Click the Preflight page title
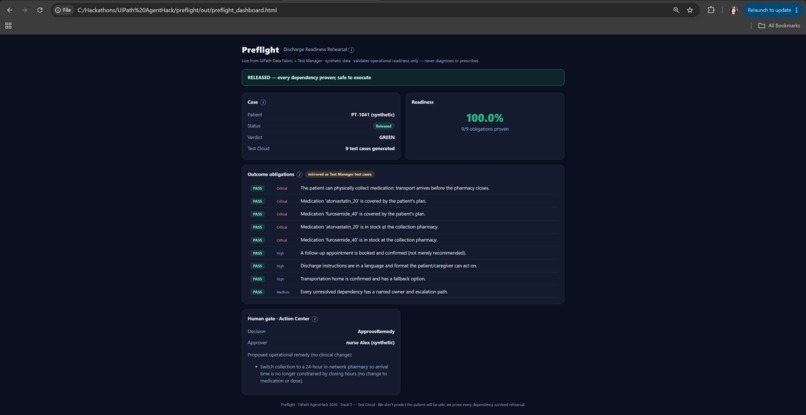 [261, 50]
